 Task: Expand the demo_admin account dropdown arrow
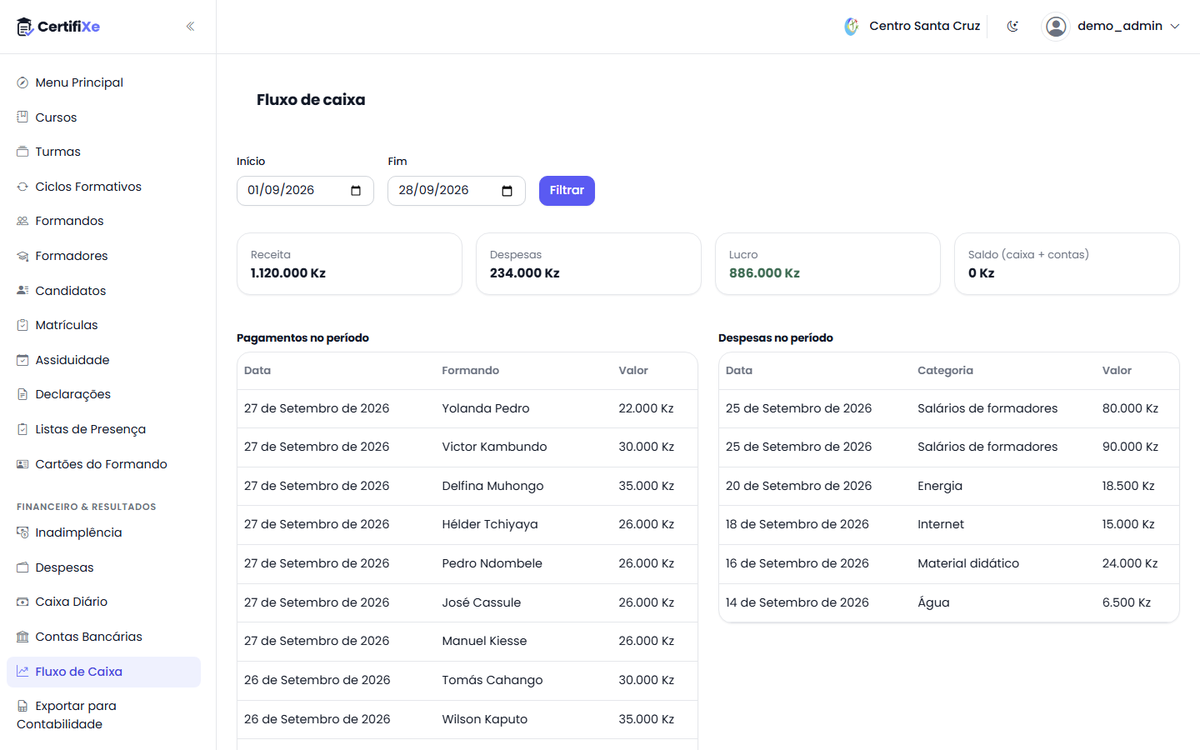point(1175,27)
